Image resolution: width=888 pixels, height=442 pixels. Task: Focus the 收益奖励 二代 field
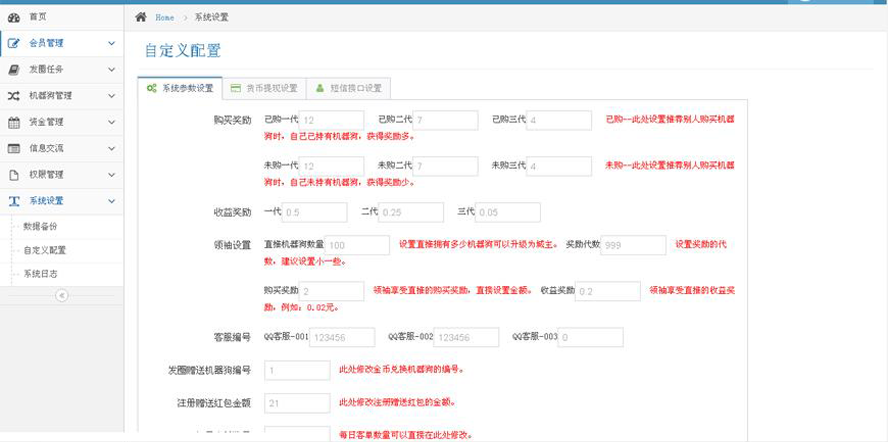tap(411, 212)
